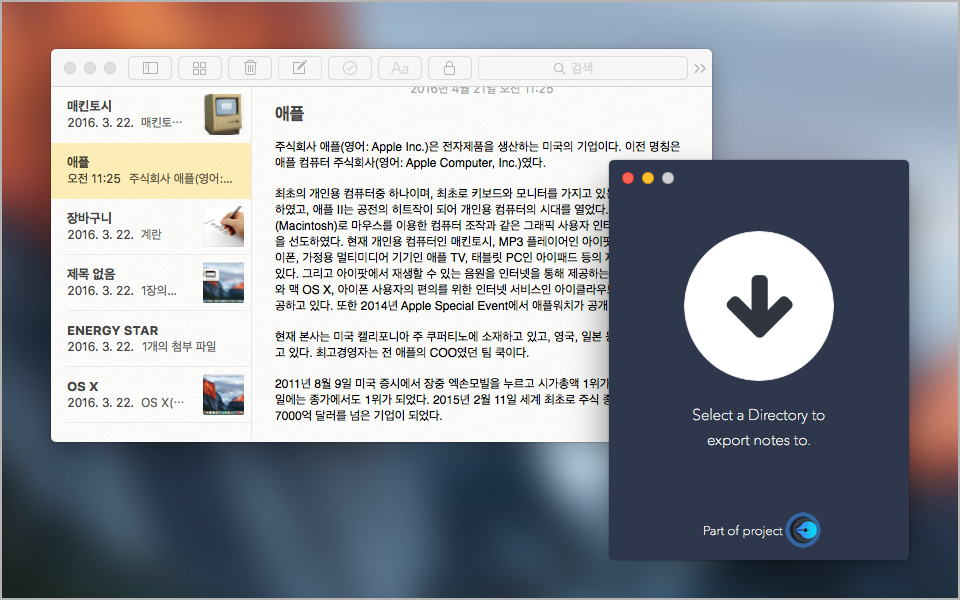Viewport: 960px width, 600px height.
Task: Click the 애플 heading in note body
Action: pos(290,113)
